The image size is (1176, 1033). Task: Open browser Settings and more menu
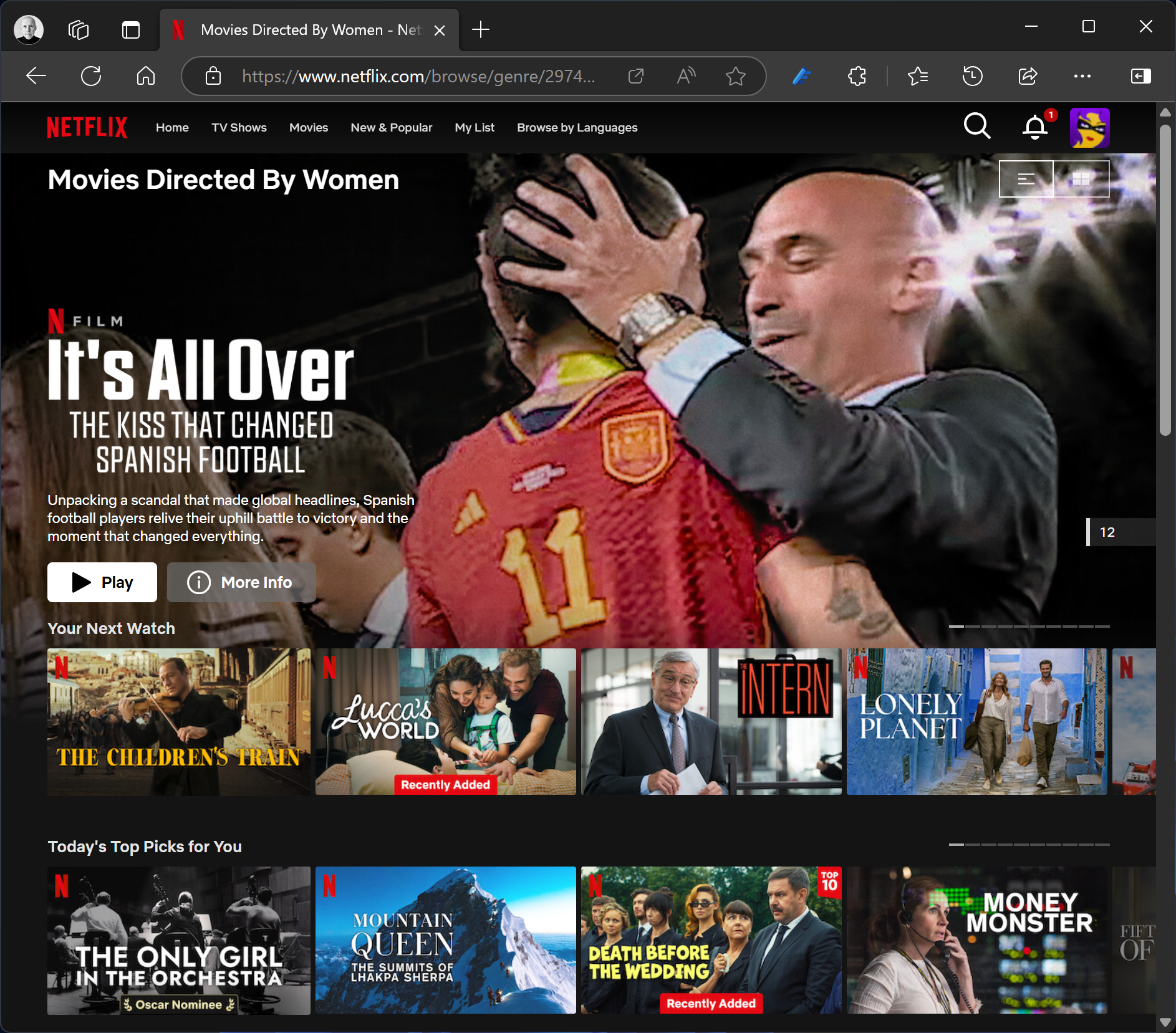coord(1082,76)
